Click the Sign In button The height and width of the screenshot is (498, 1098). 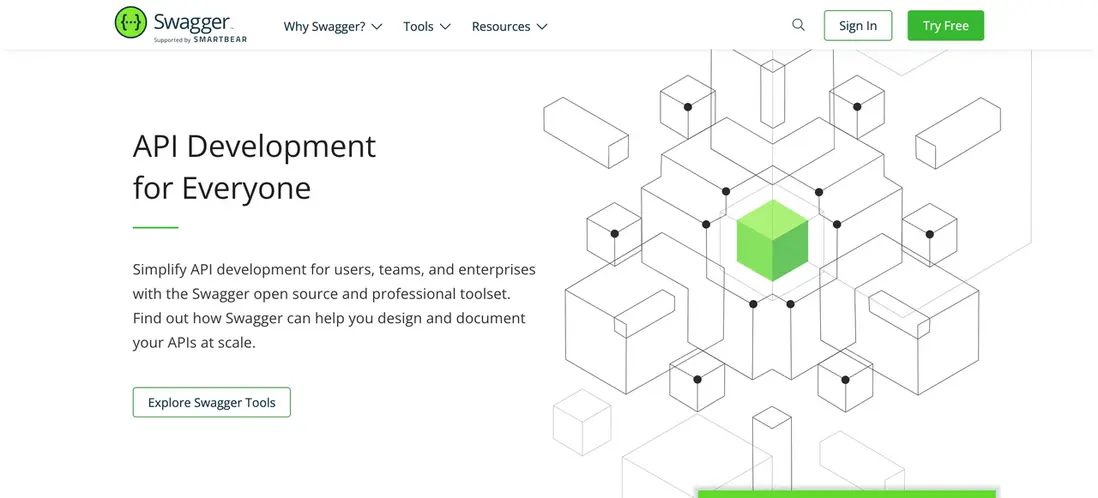click(858, 25)
